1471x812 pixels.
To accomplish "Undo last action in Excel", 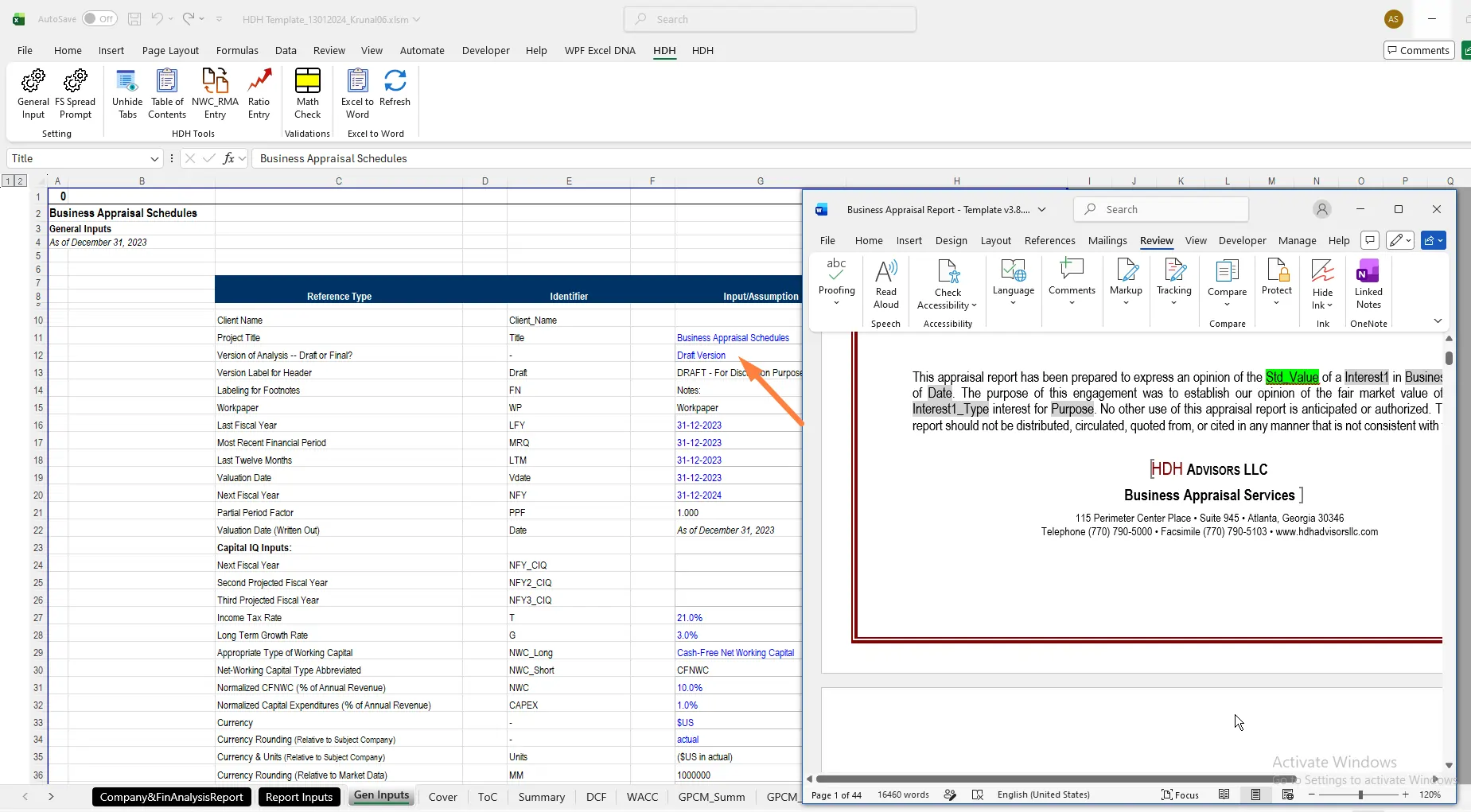I will (x=158, y=19).
